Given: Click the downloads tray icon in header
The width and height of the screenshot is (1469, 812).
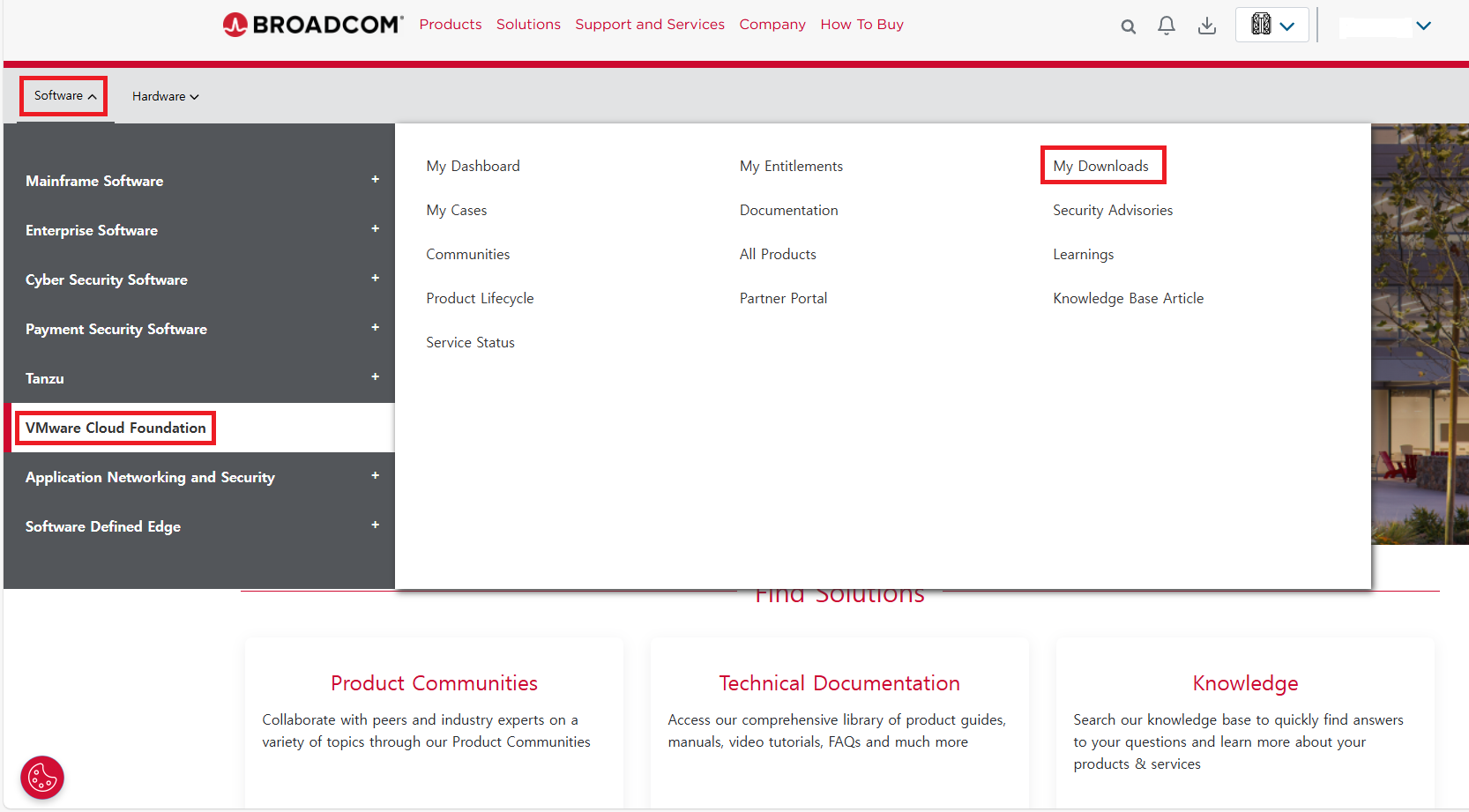Looking at the screenshot, I should click(1207, 26).
